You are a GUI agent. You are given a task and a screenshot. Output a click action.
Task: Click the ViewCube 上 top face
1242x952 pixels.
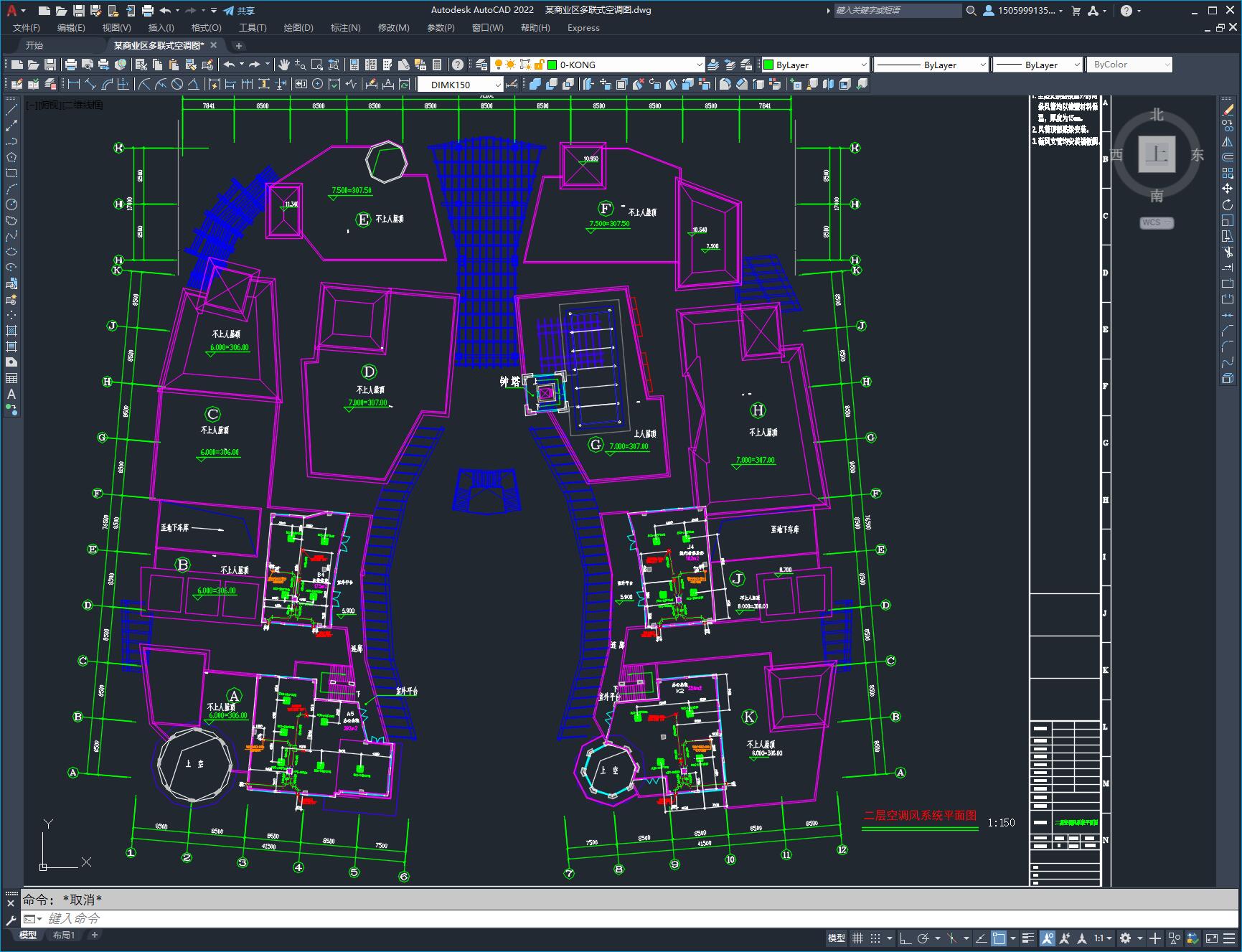click(x=1157, y=154)
